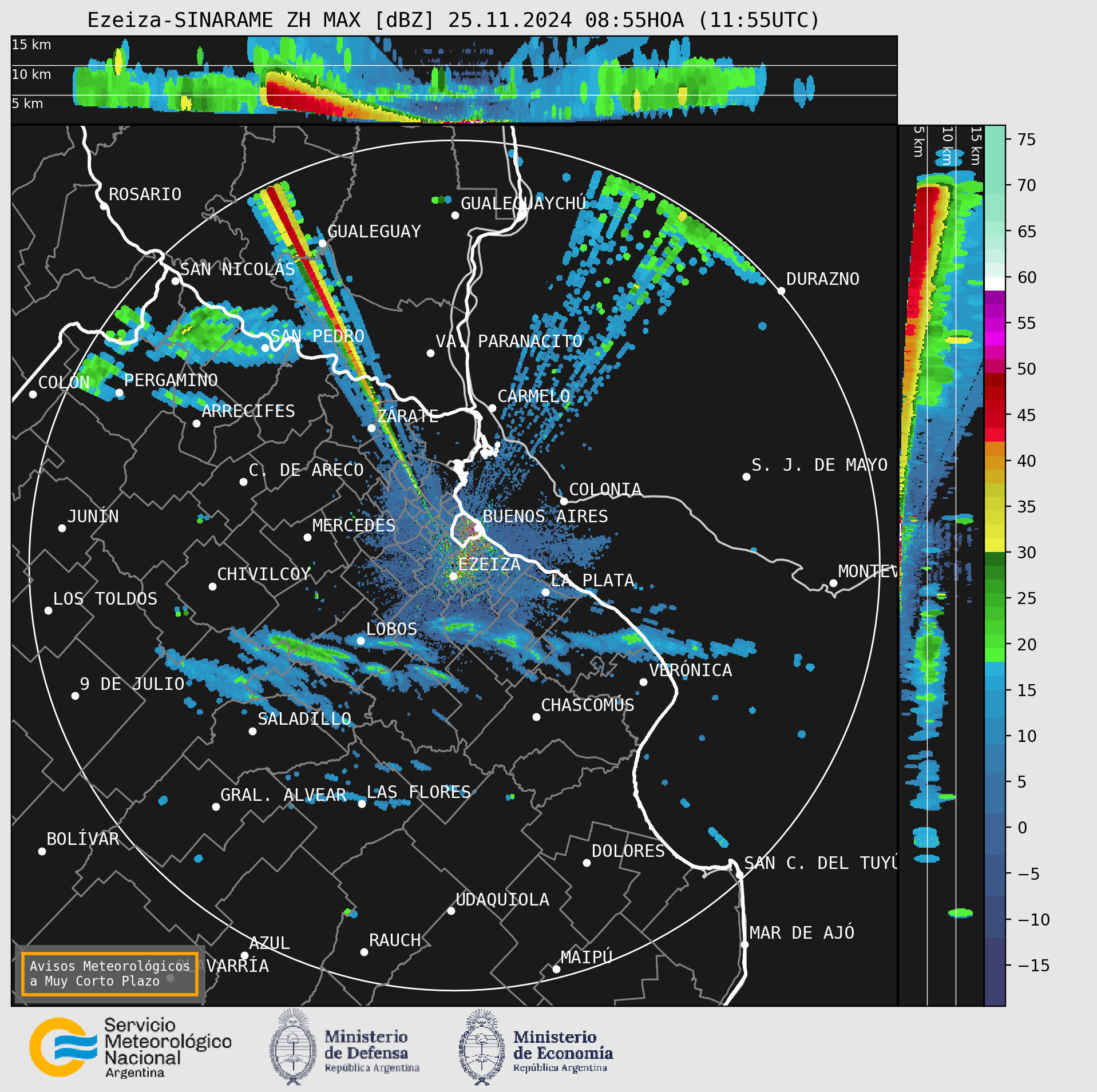Select the GUALEGUAY city marker dot
Screen dimensions: 1097x1092
pyautogui.click(x=322, y=243)
